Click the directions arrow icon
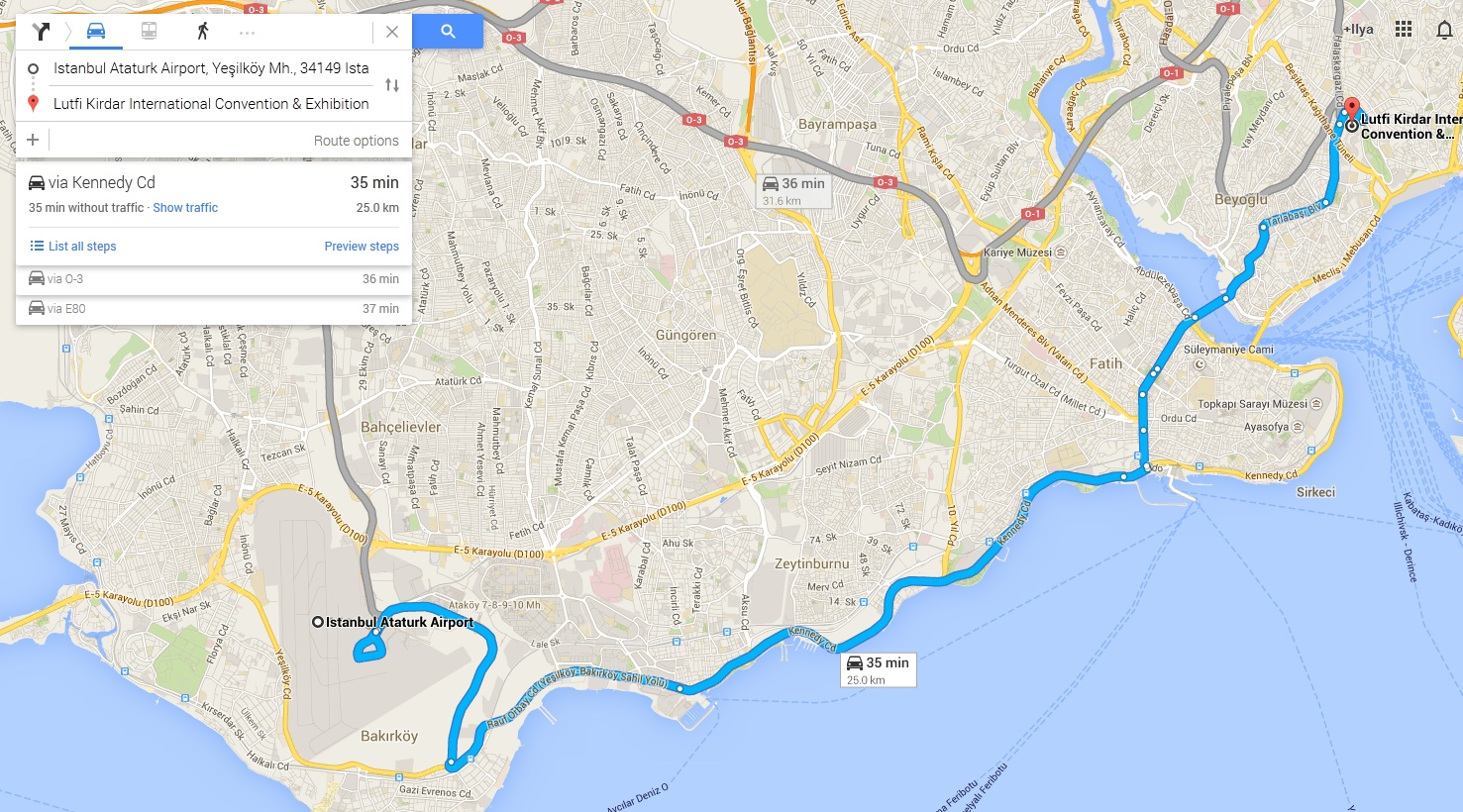The image size is (1463, 812). tap(41, 31)
